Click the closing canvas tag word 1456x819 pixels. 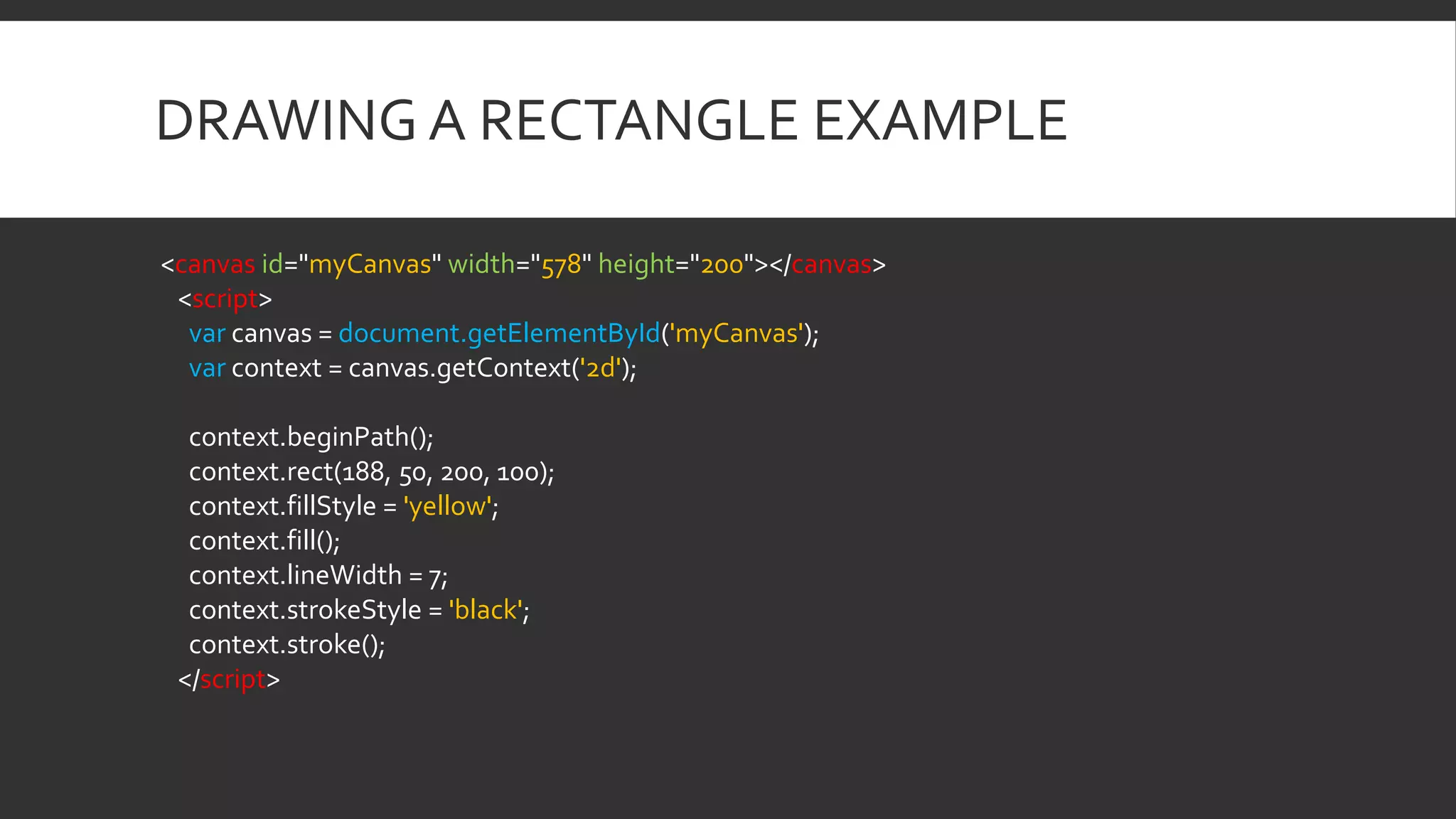[831, 264]
